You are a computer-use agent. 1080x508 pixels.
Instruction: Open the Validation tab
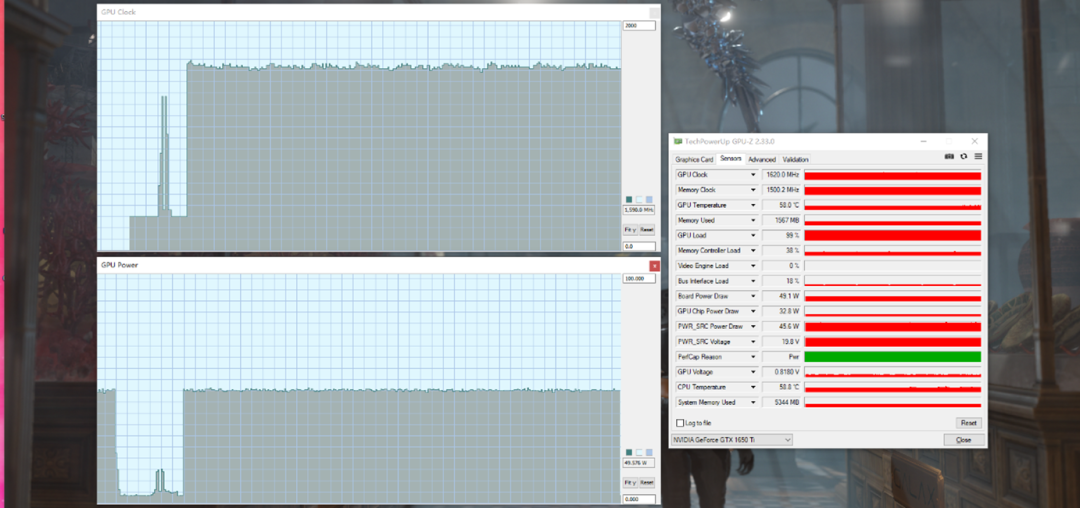coord(796,159)
